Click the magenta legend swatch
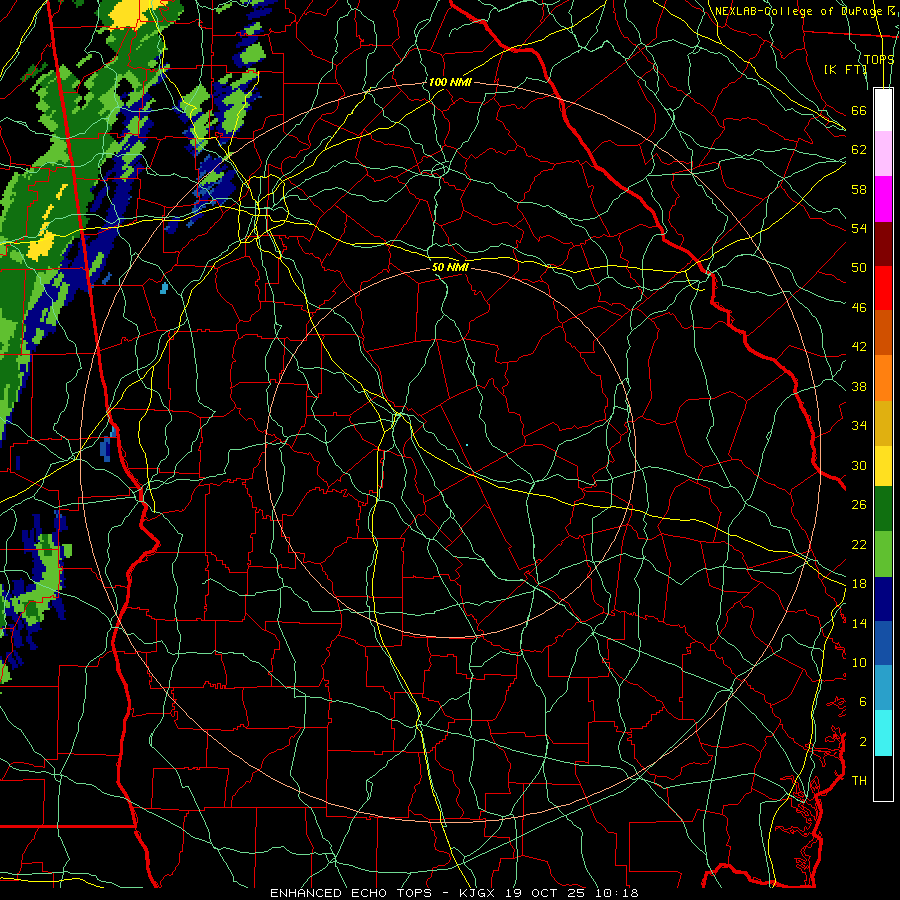 [x=883, y=199]
